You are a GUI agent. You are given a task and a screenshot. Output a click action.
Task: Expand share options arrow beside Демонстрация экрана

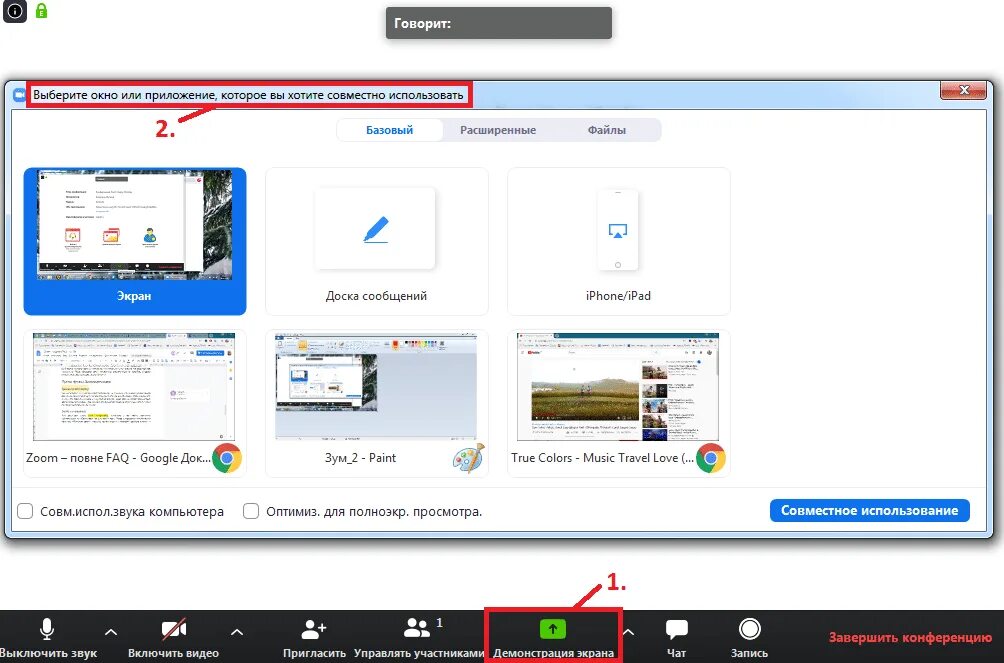[x=629, y=632]
